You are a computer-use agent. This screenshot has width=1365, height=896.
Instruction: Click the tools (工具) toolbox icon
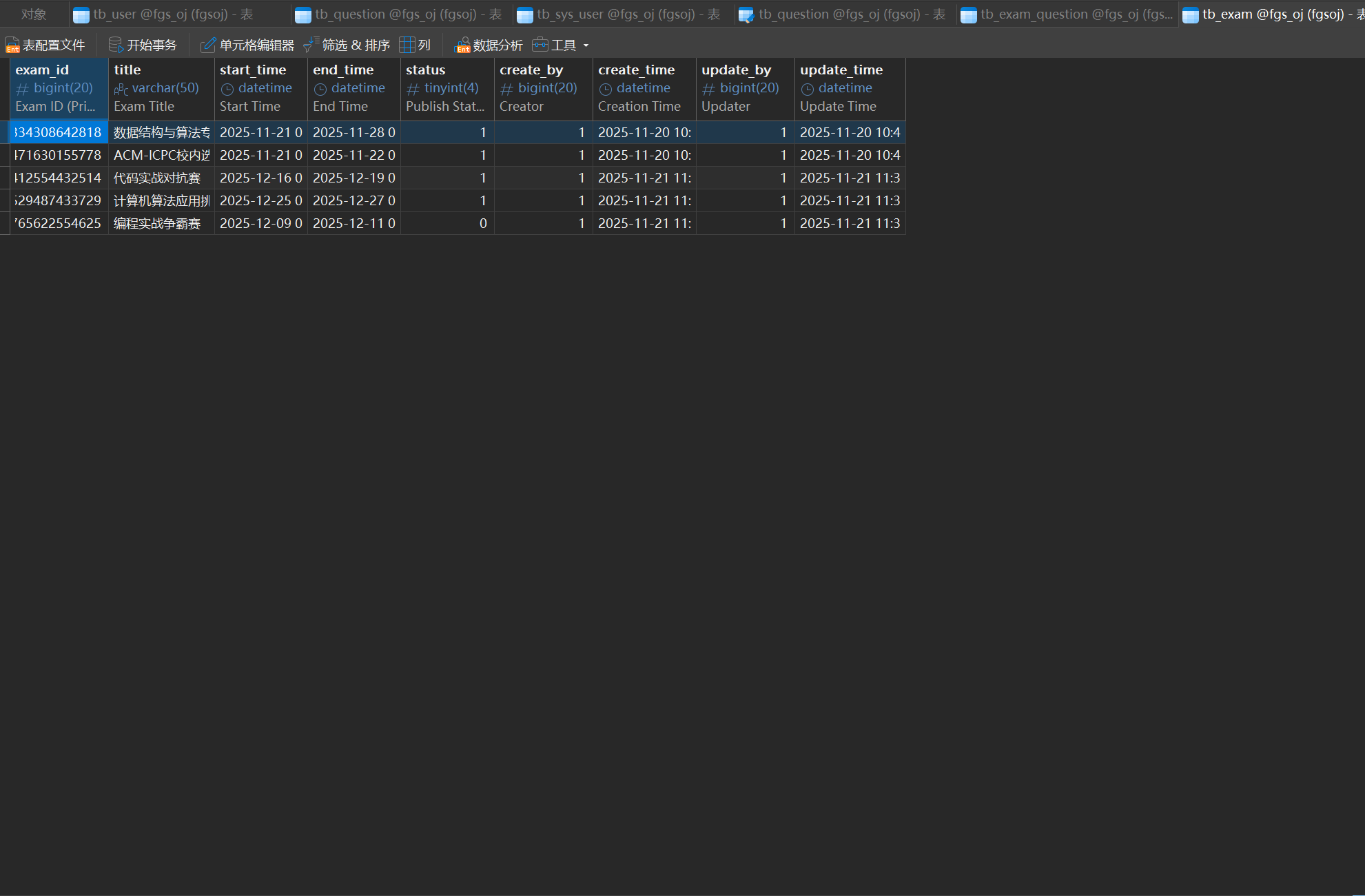[x=540, y=45]
